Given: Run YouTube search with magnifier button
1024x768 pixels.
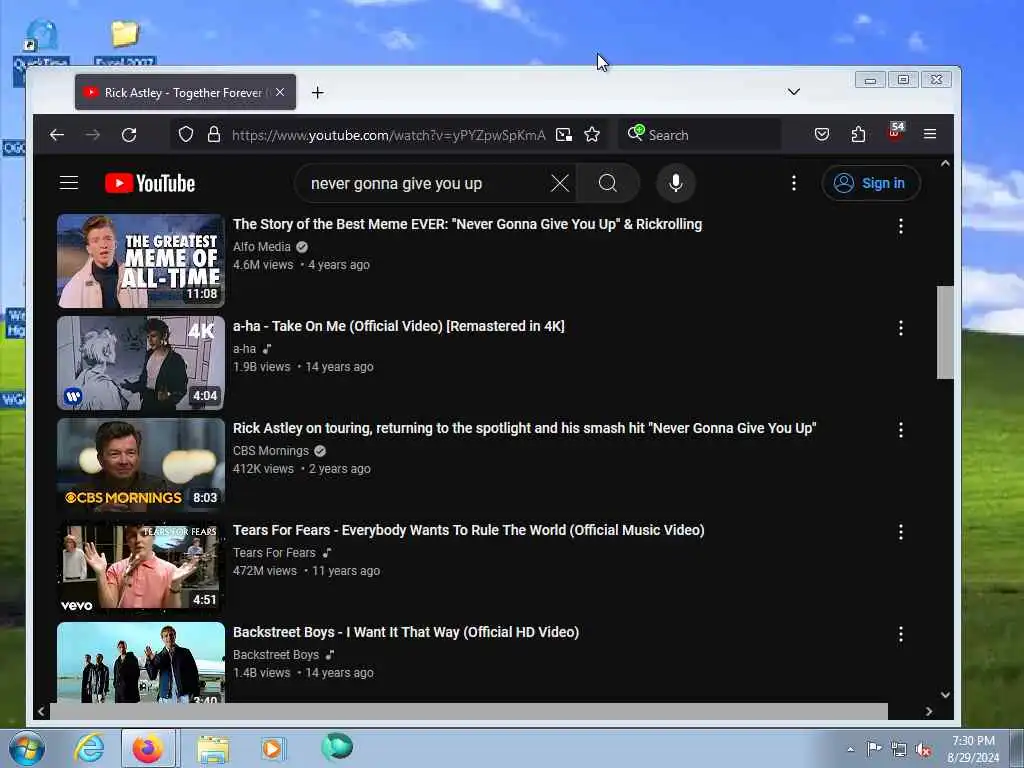Looking at the screenshot, I should [x=608, y=183].
